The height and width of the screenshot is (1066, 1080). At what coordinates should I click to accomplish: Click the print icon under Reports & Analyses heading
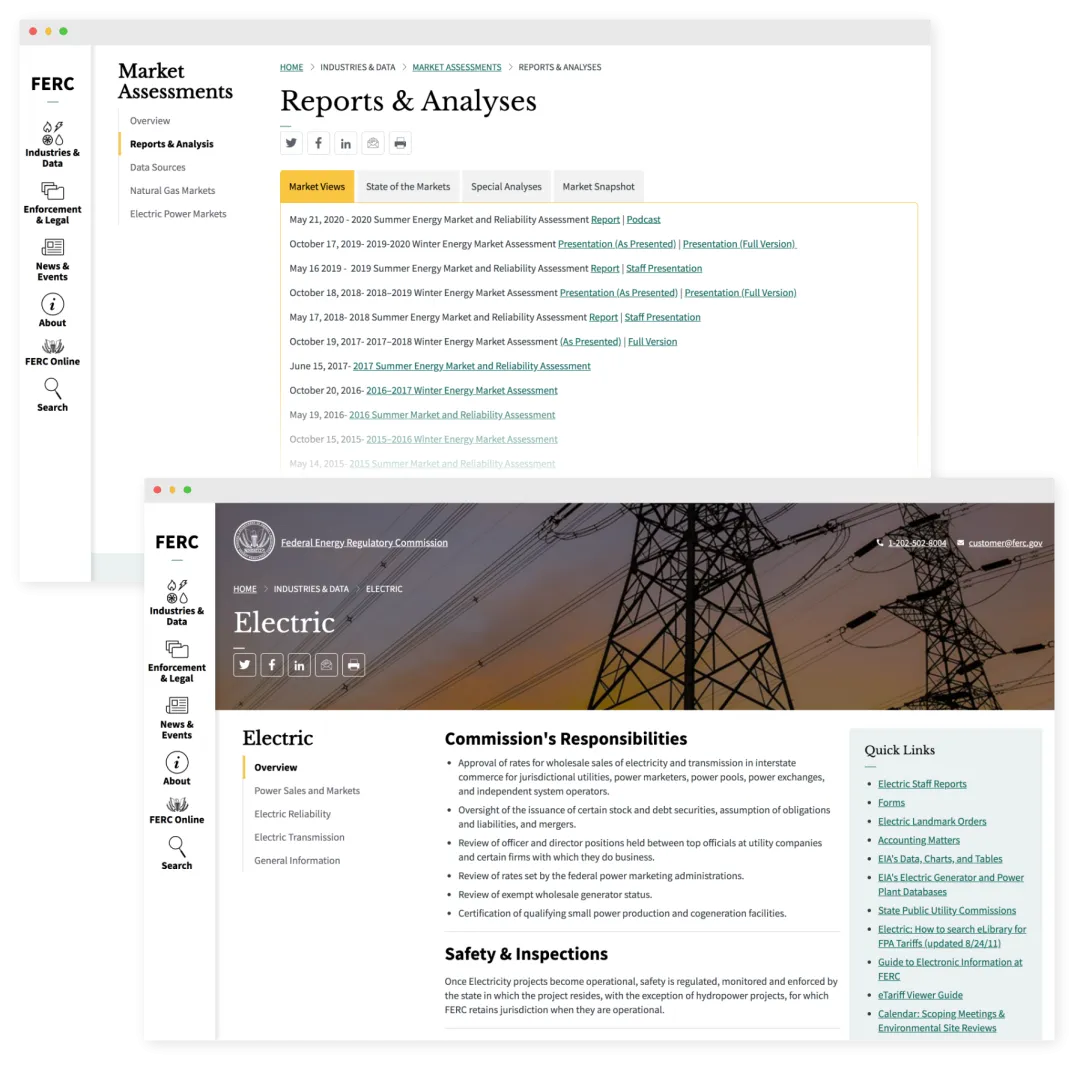click(400, 143)
